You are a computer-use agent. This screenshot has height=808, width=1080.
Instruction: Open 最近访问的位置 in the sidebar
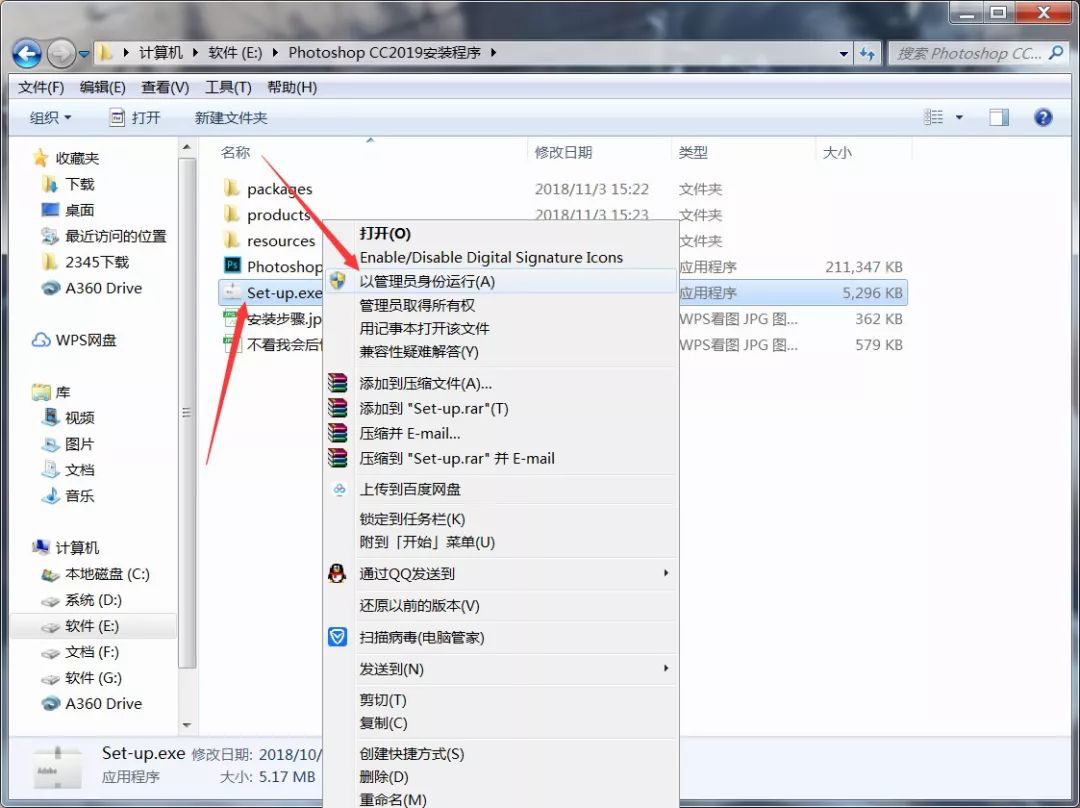104,236
